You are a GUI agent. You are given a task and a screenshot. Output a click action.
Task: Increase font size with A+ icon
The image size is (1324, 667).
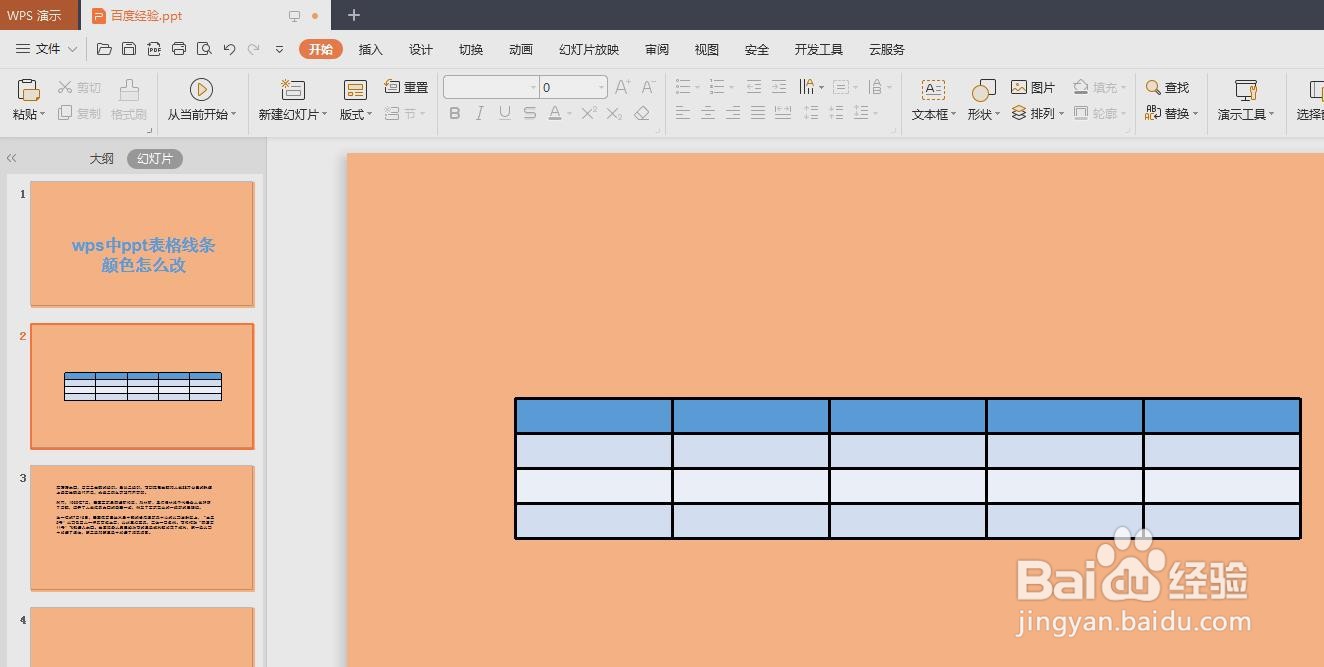[622, 88]
